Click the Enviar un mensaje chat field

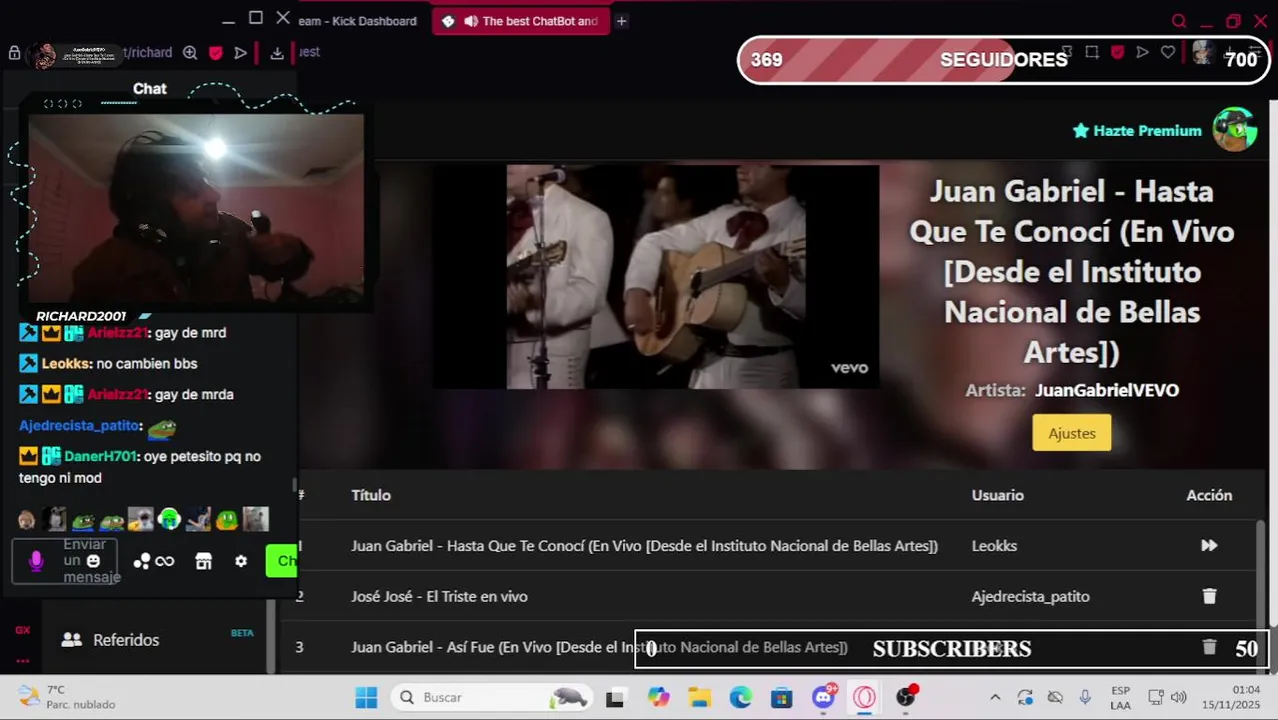(x=64, y=561)
